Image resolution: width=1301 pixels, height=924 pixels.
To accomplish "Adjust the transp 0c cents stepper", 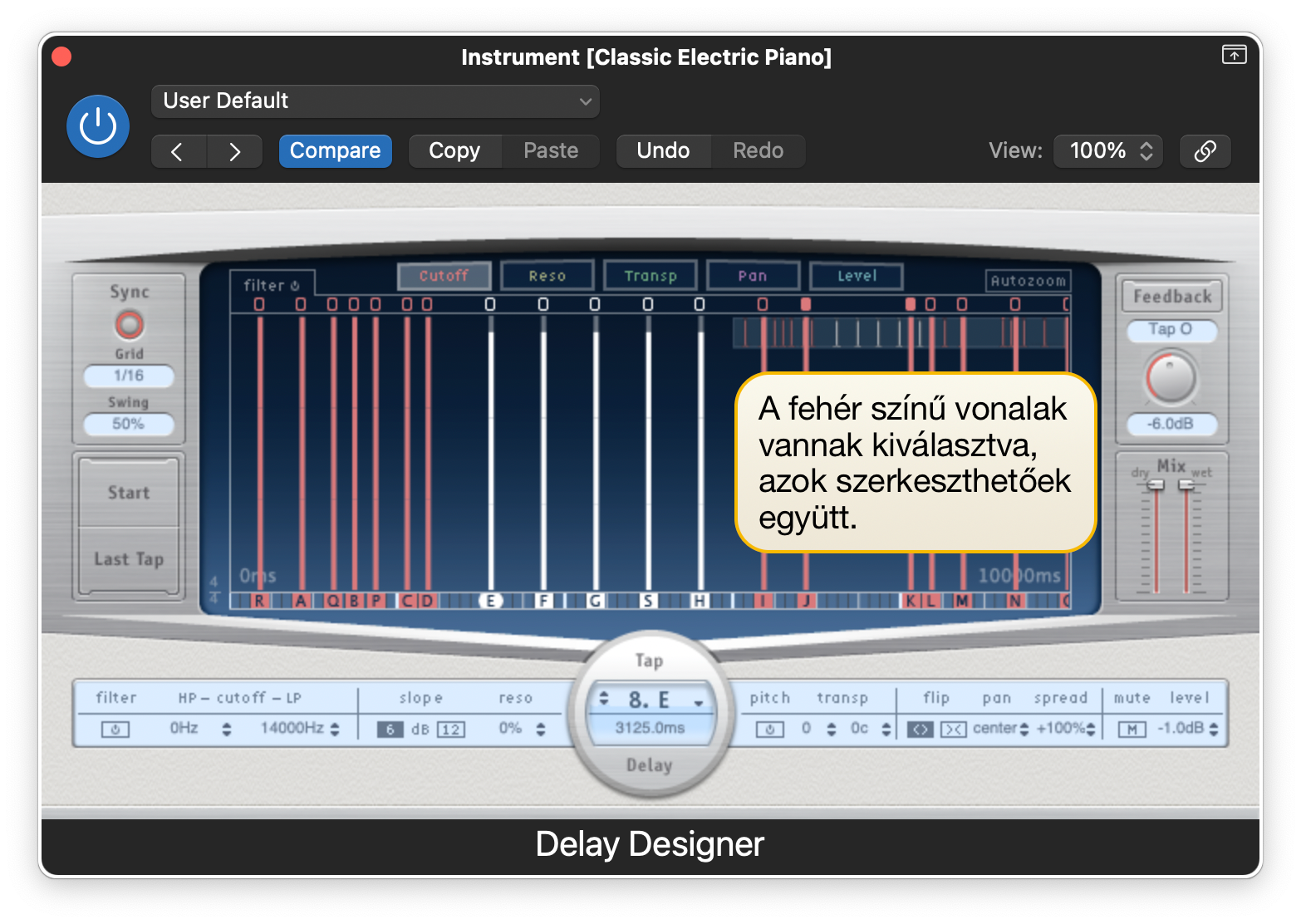I will point(886,730).
